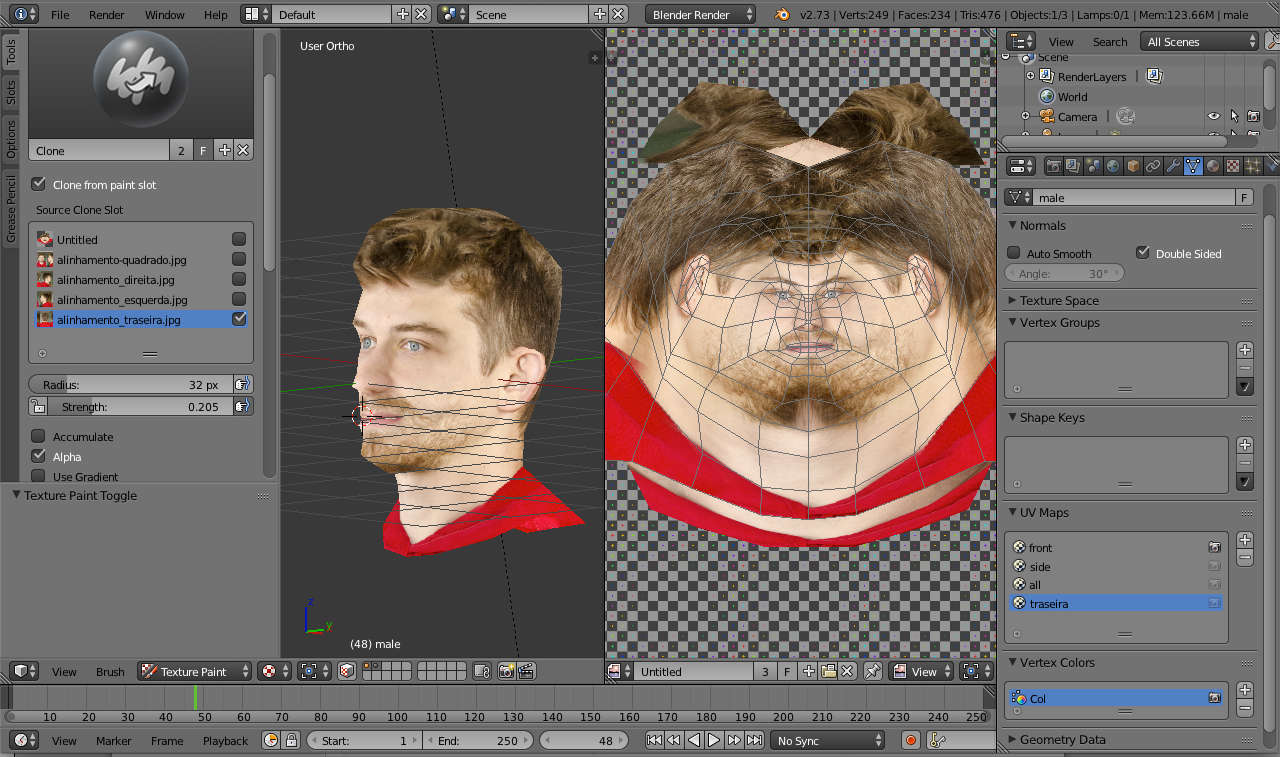Disable the Alpha checkbox

tap(38, 456)
